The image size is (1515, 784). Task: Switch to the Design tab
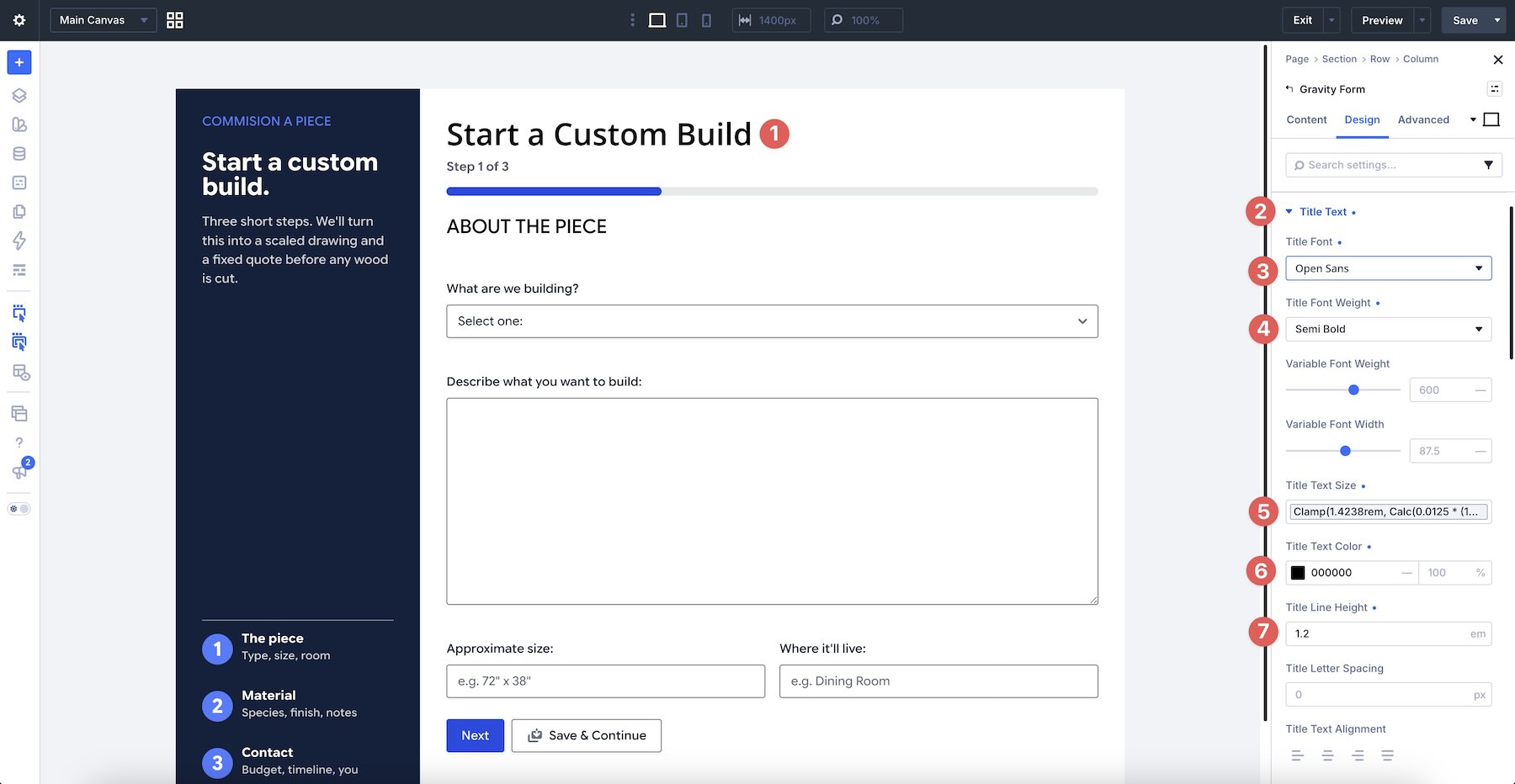click(1362, 119)
